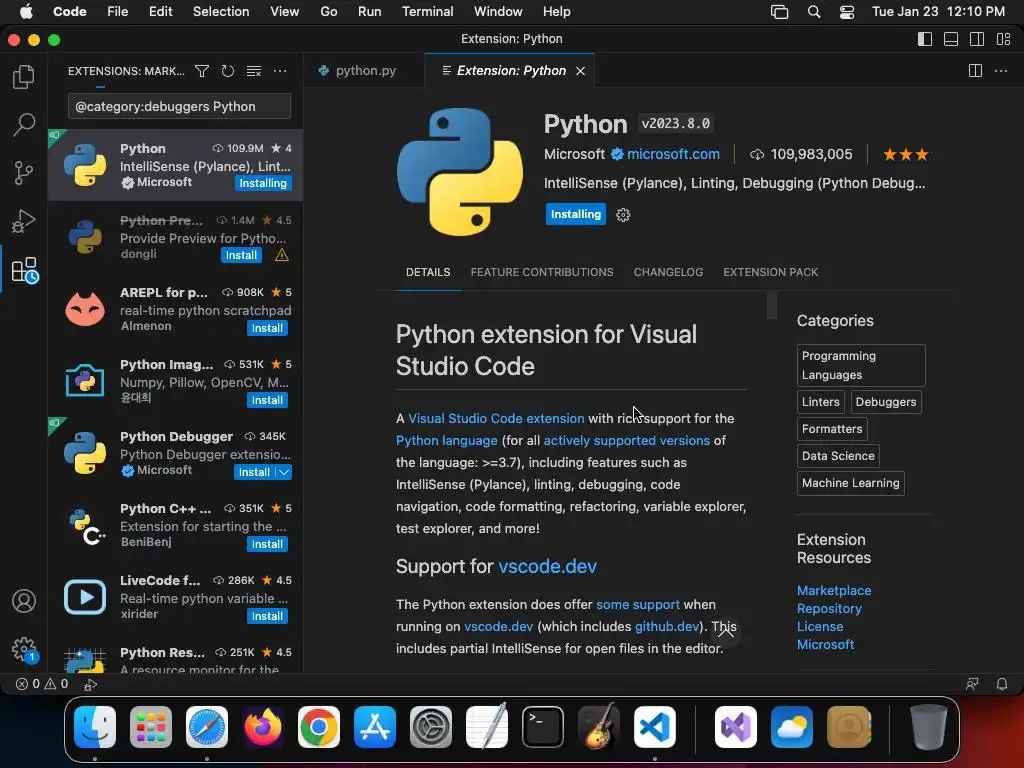This screenshot has height=768, width=1024.
Task: Install Python C++ Debugger extension
Action: tap(267, 544)
